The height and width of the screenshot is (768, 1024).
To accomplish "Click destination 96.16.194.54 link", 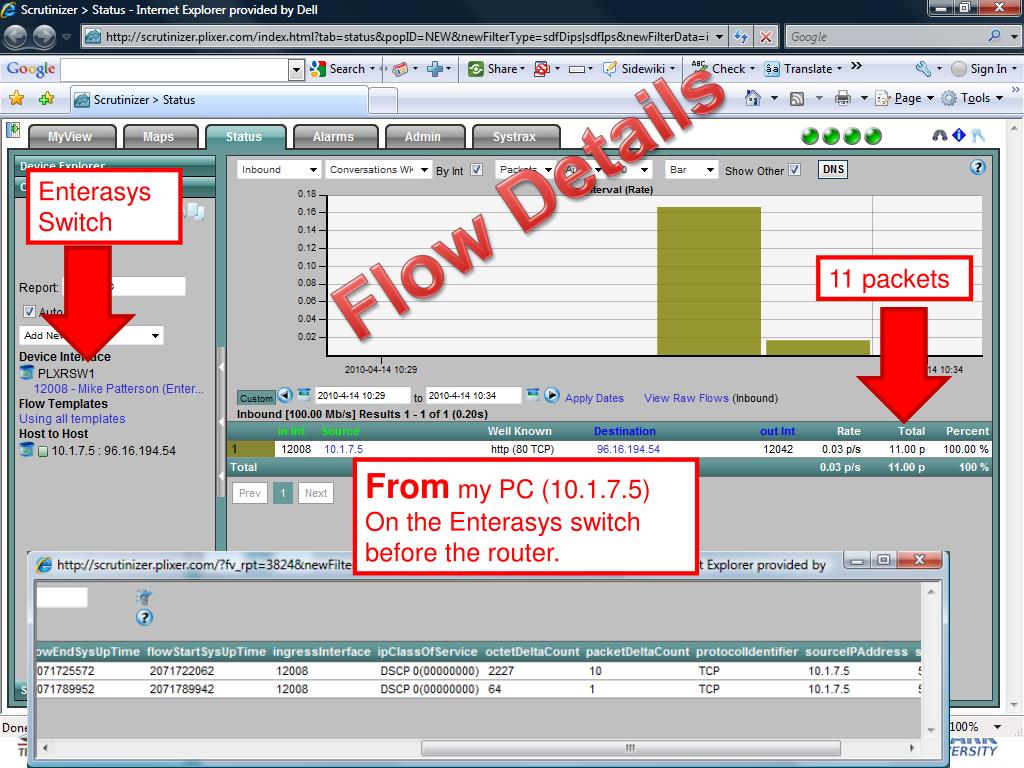I will (628, 449).
